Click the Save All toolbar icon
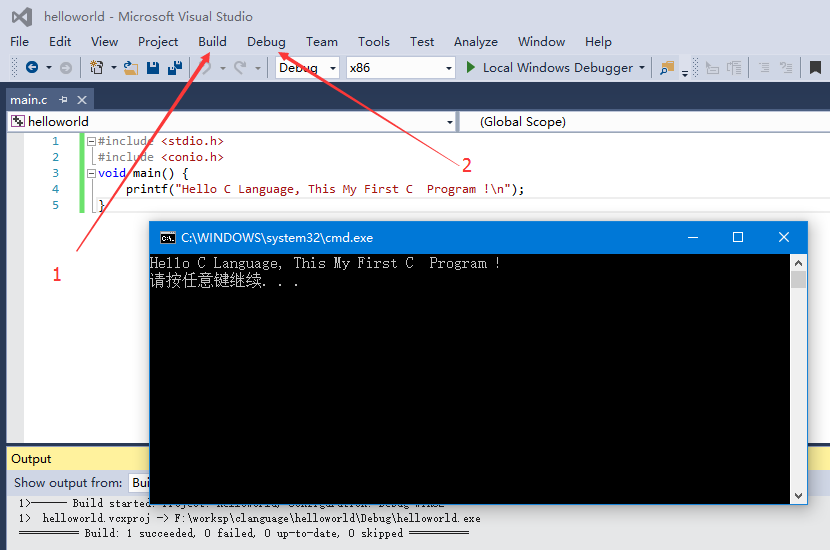This screenshot has height=550, width=830. pyautogui.click(x=175, y=68)
